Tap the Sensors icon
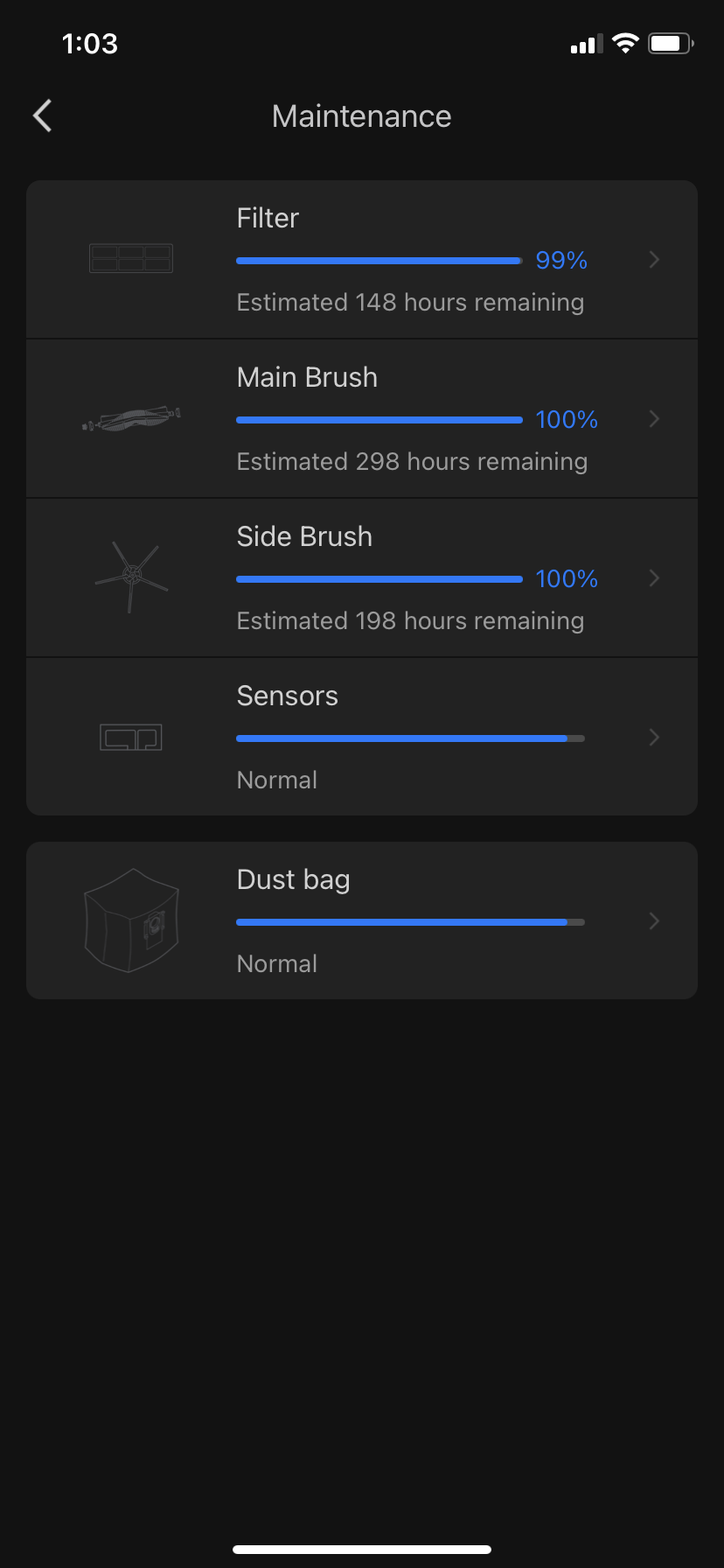Viewport: 724px width, 1568px height. click(x=131, y=738)
